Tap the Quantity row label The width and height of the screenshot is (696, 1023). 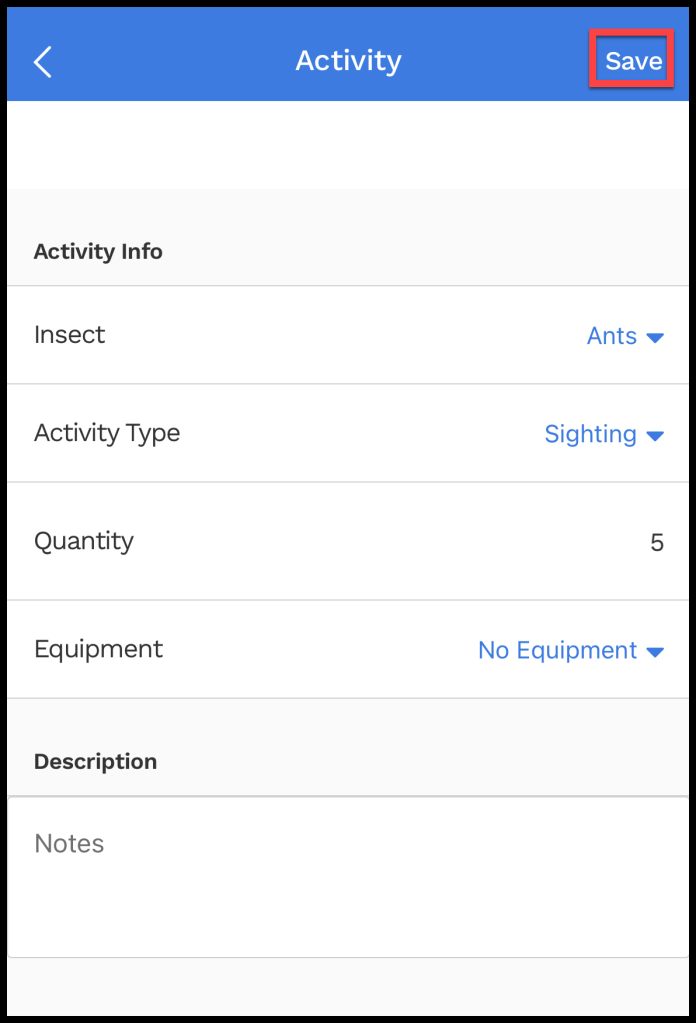tap(84, 541)
